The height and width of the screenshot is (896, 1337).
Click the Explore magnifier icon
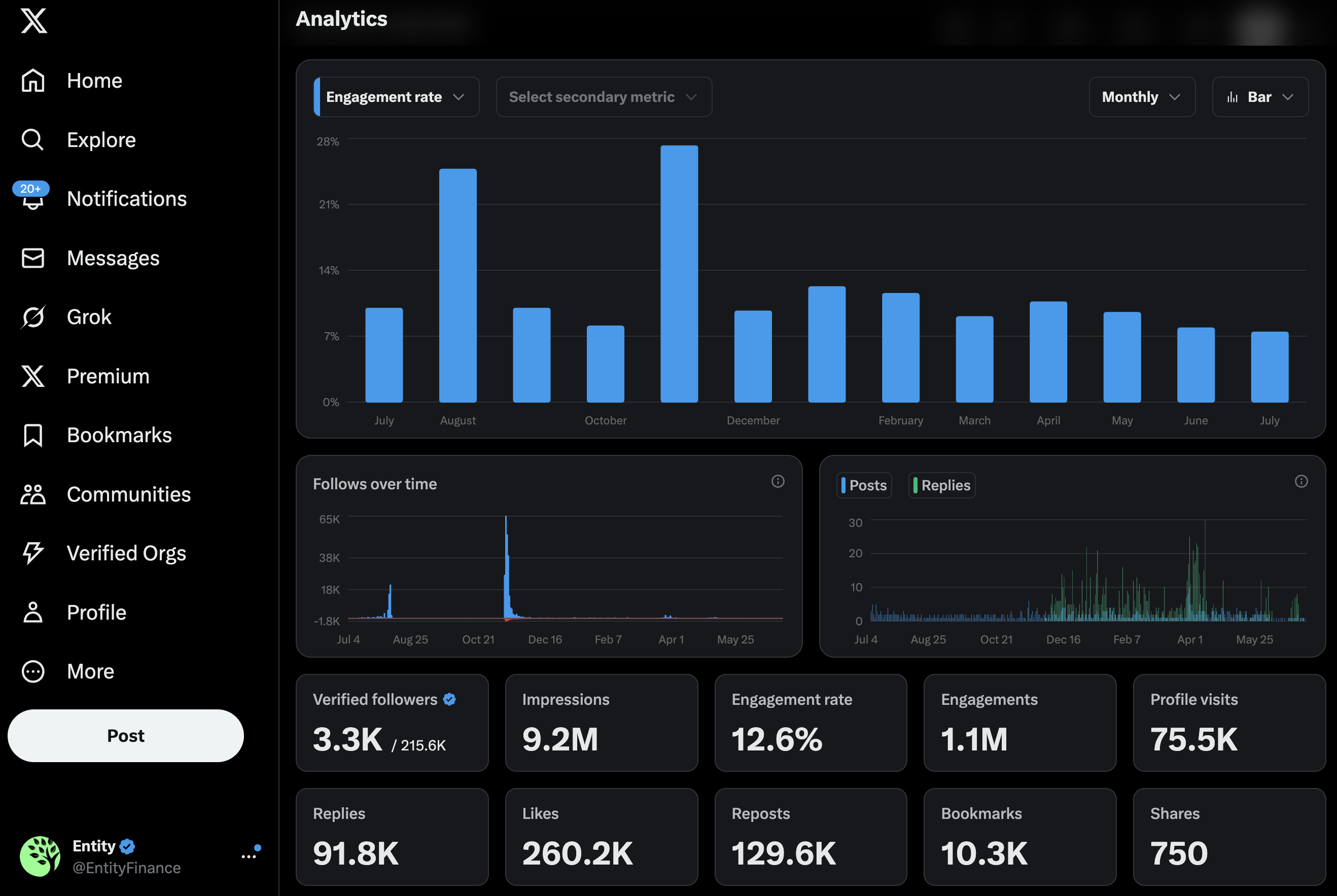32,140
